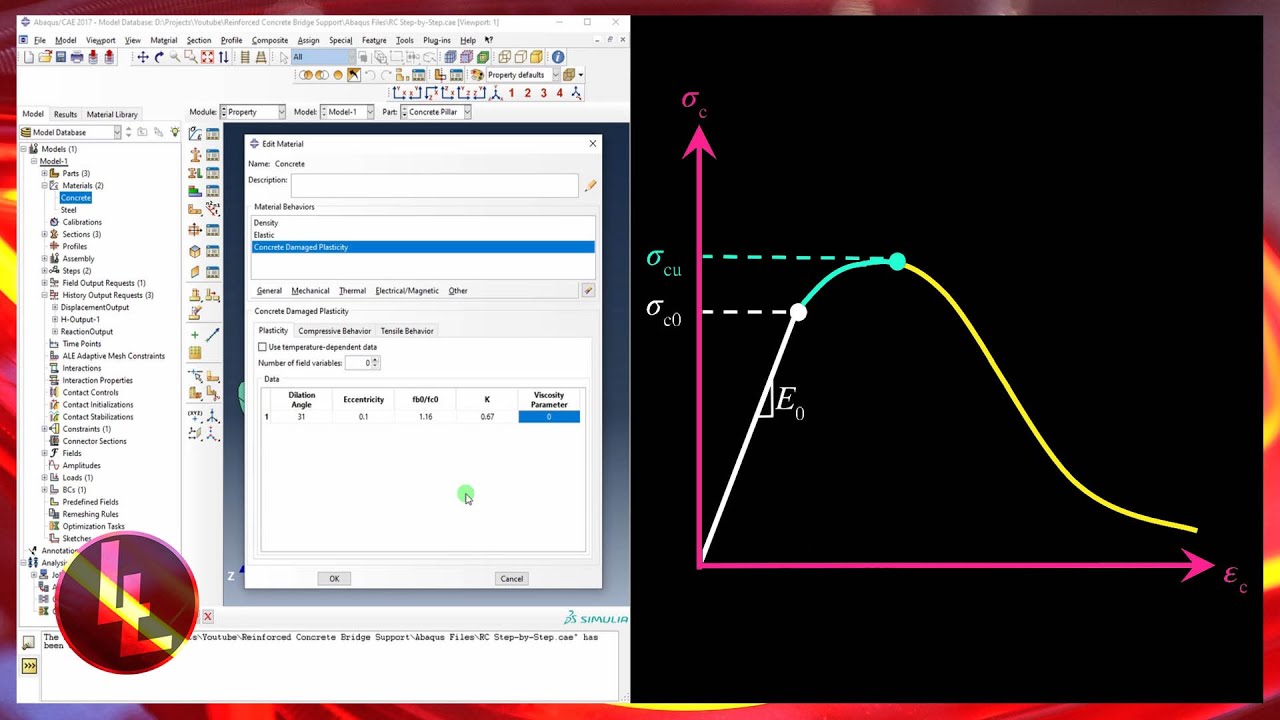Click the New Model Database icon

(x=29, y=57)
